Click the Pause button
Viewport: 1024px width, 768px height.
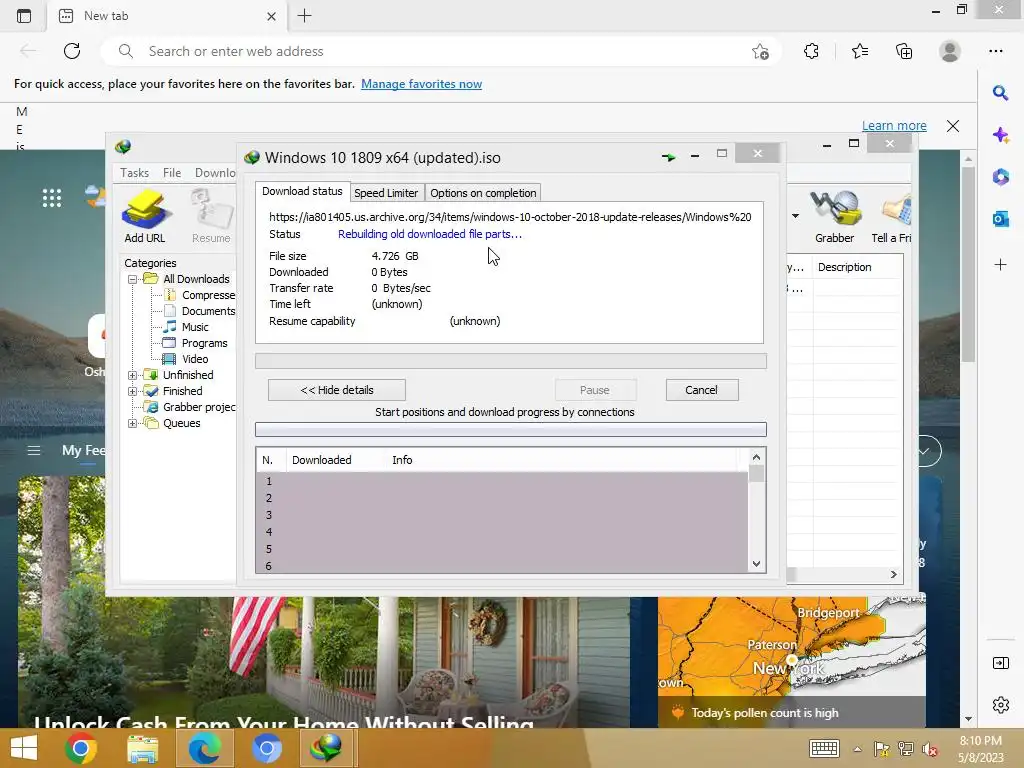595,390
